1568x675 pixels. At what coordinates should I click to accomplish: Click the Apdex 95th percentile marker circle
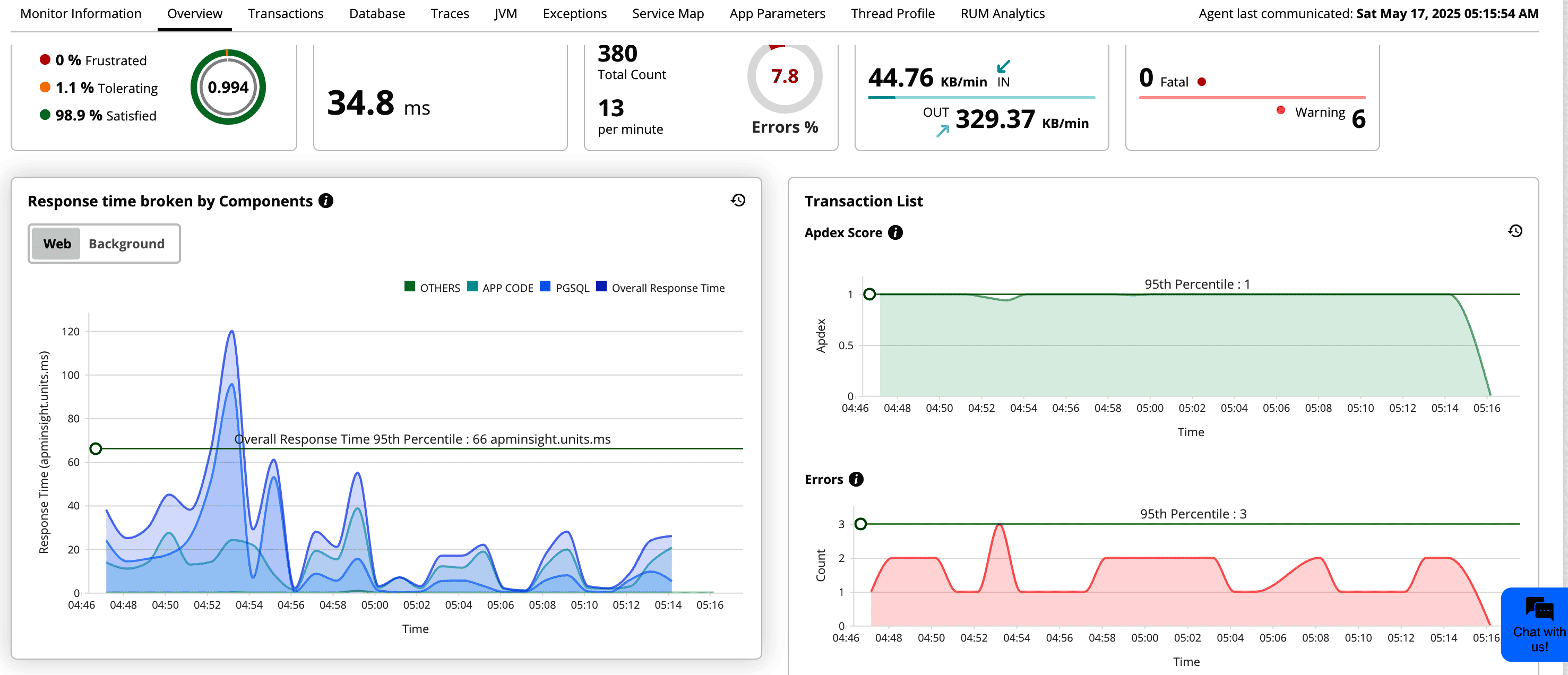coord(869,295)
